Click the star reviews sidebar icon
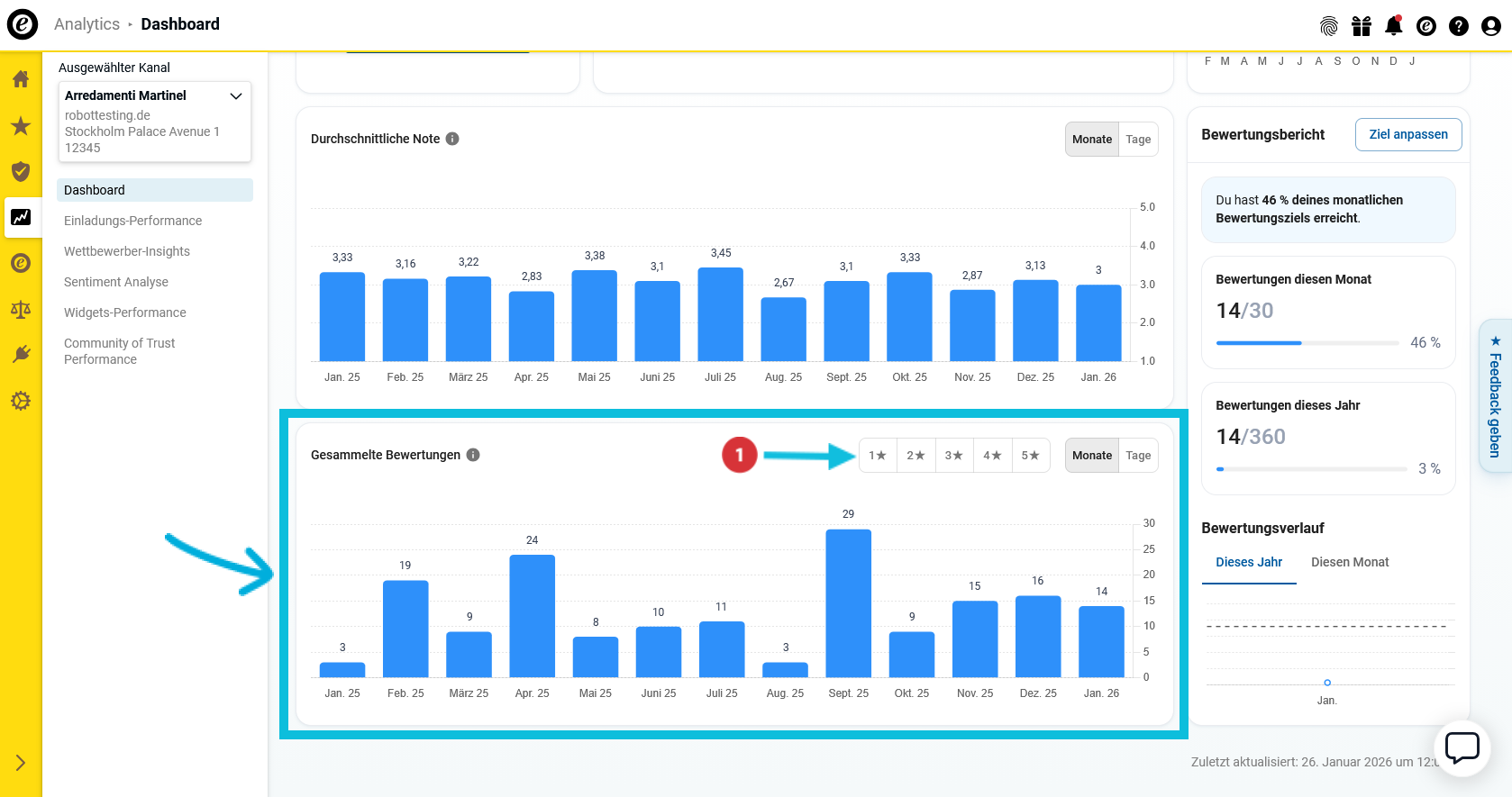1512x797 pixels. 21,126
